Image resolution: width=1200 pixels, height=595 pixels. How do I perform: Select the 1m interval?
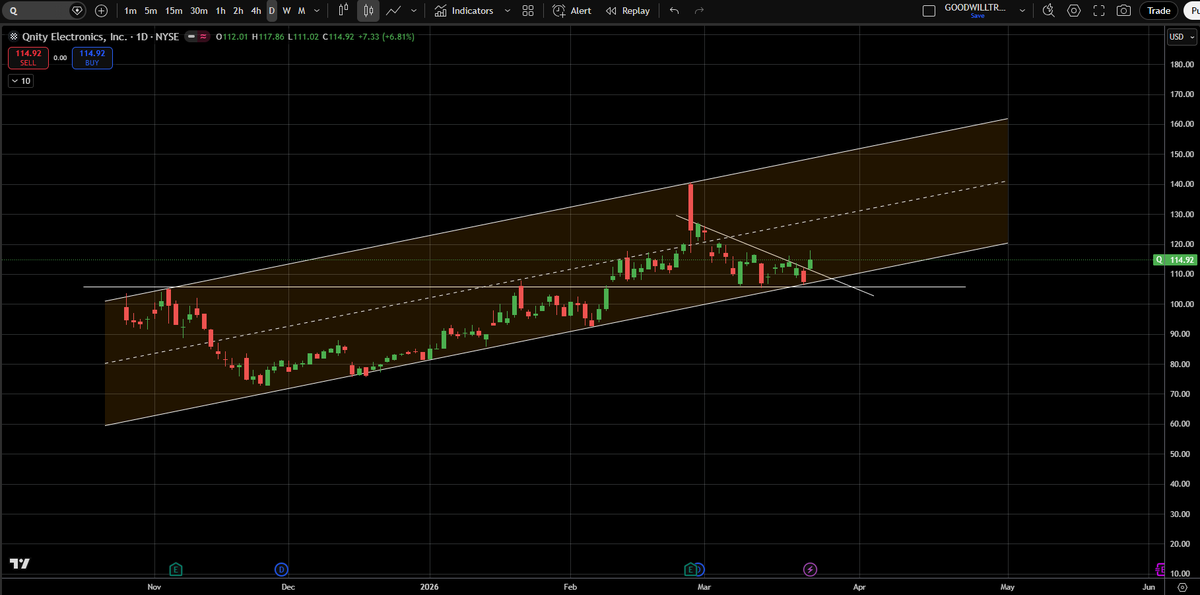click(130, 11)
